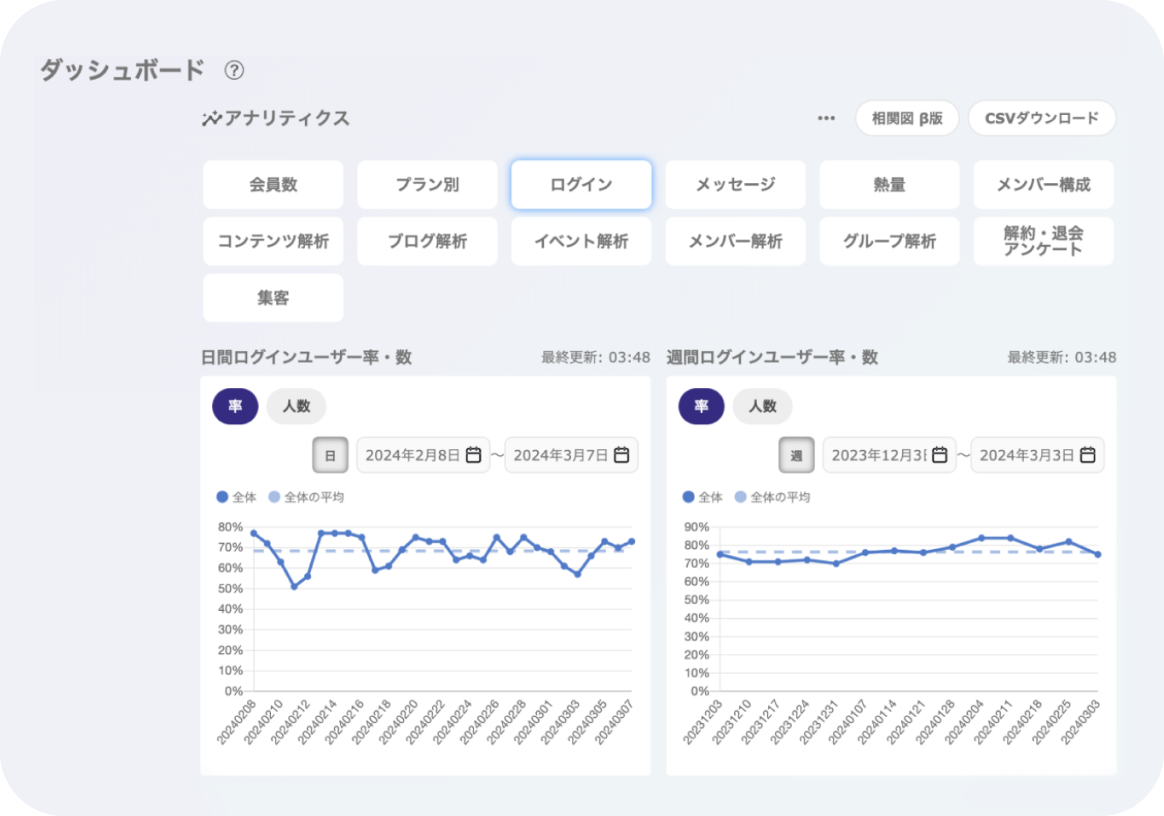
Task: Open calendar icon for 2024年2月8日 start date
Action: point(473,455)
